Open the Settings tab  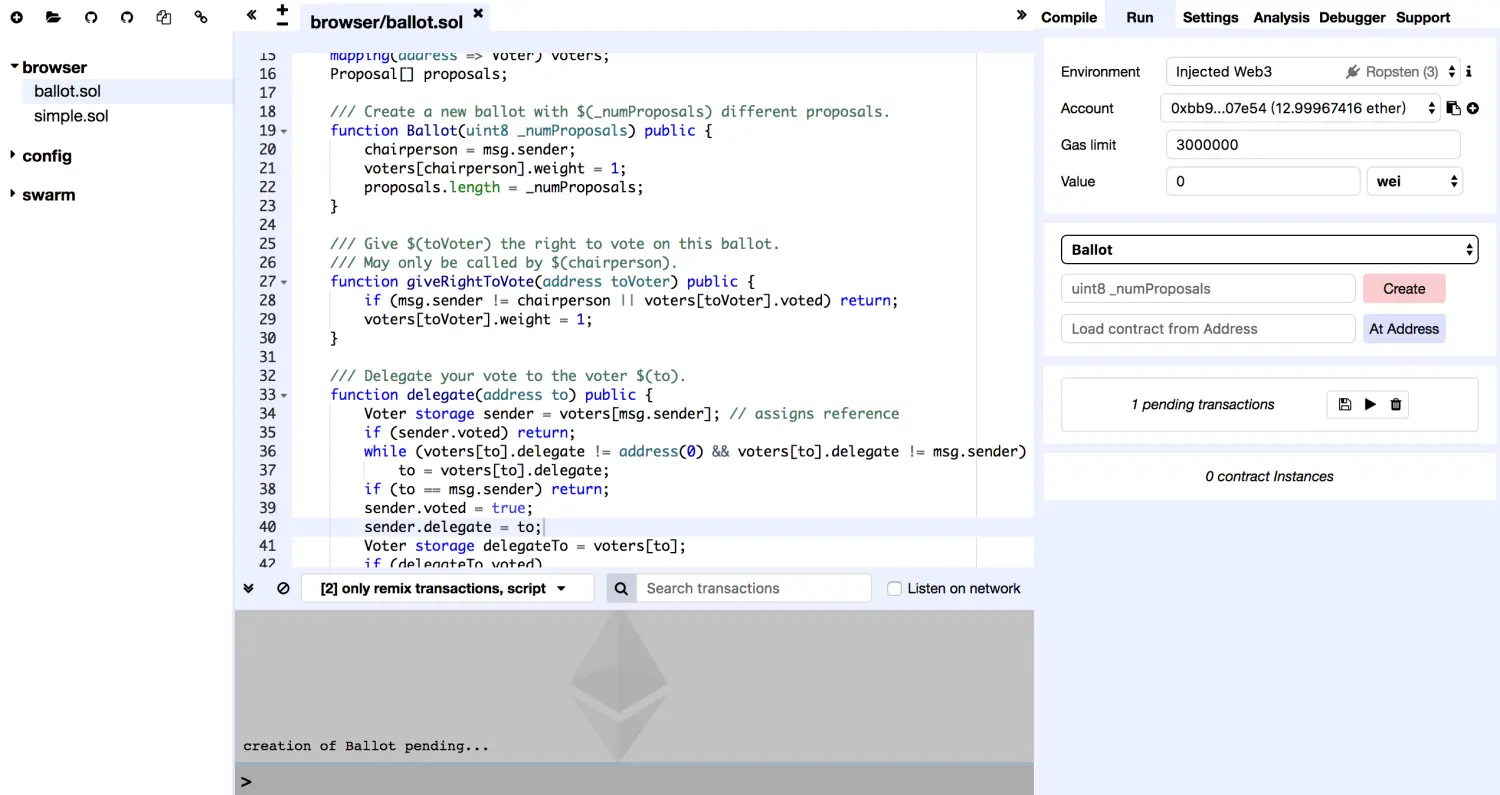pos(1210,17)
